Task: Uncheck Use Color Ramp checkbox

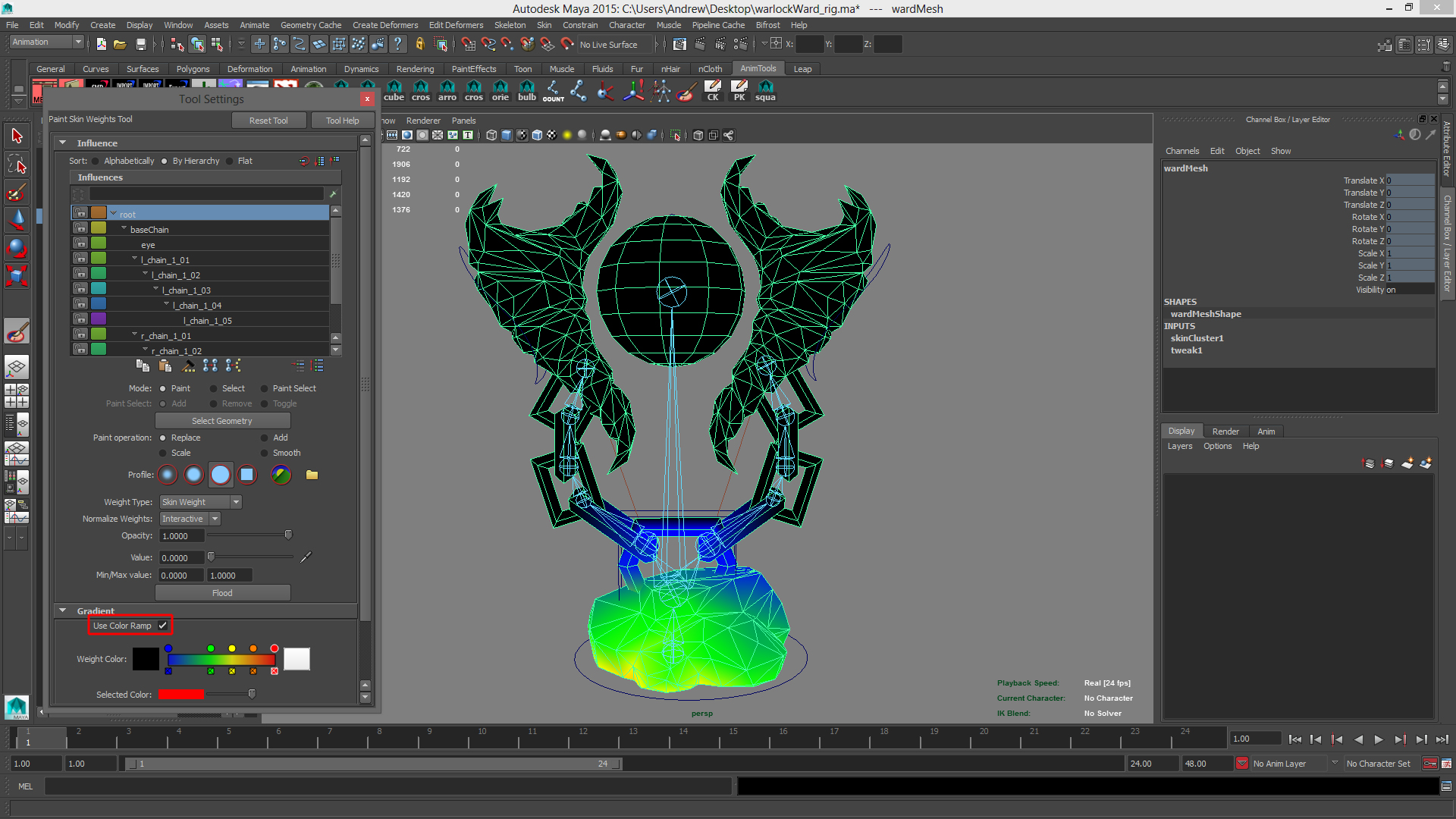Action: [x=162, y=626]
